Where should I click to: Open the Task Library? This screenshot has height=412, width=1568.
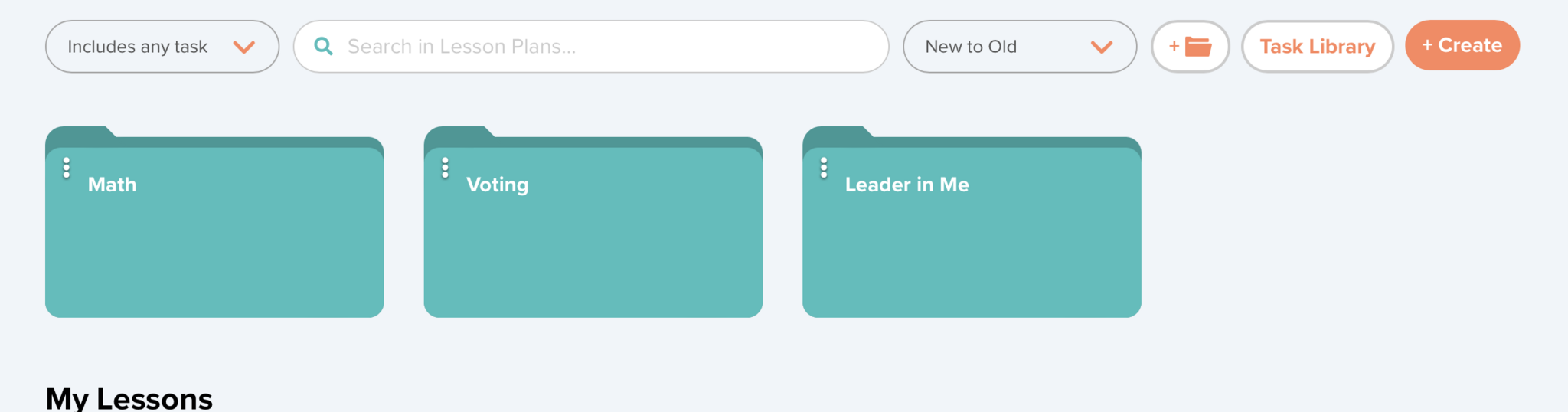coord(1317,47)
